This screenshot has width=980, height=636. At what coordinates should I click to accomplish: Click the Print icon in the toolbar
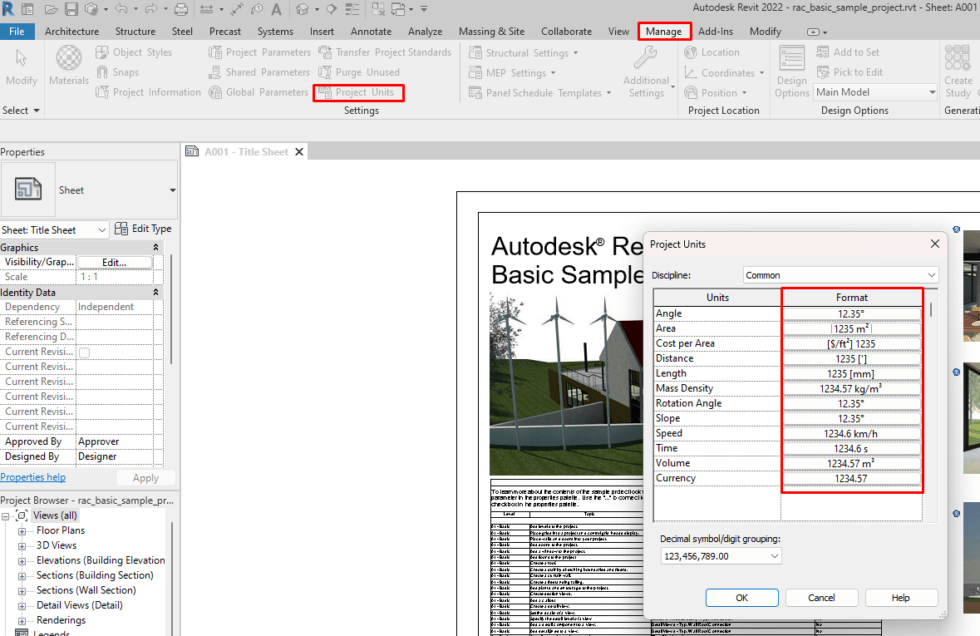(181, 9)
